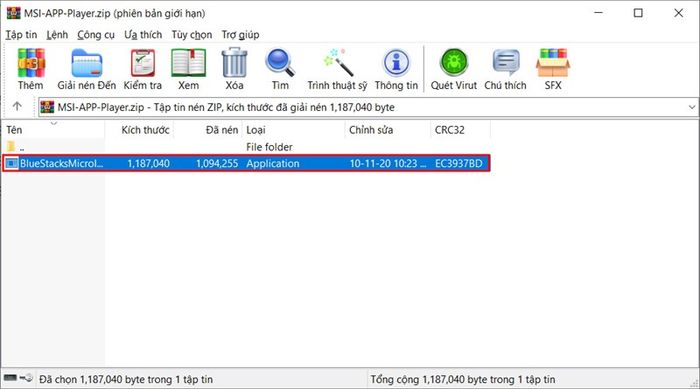The height and width of the screenshot is (389, 700).
Task: Click the 1,094,255 packed size cell
Action: click(x=217, y=163)
